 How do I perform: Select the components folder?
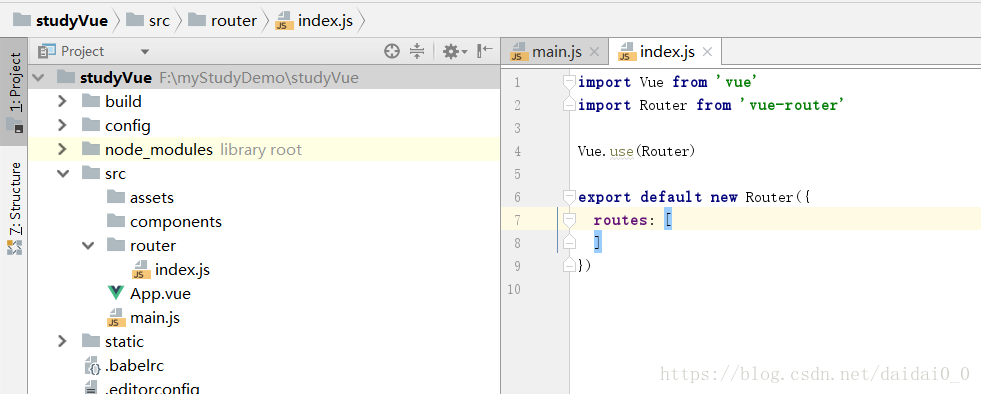175,222
